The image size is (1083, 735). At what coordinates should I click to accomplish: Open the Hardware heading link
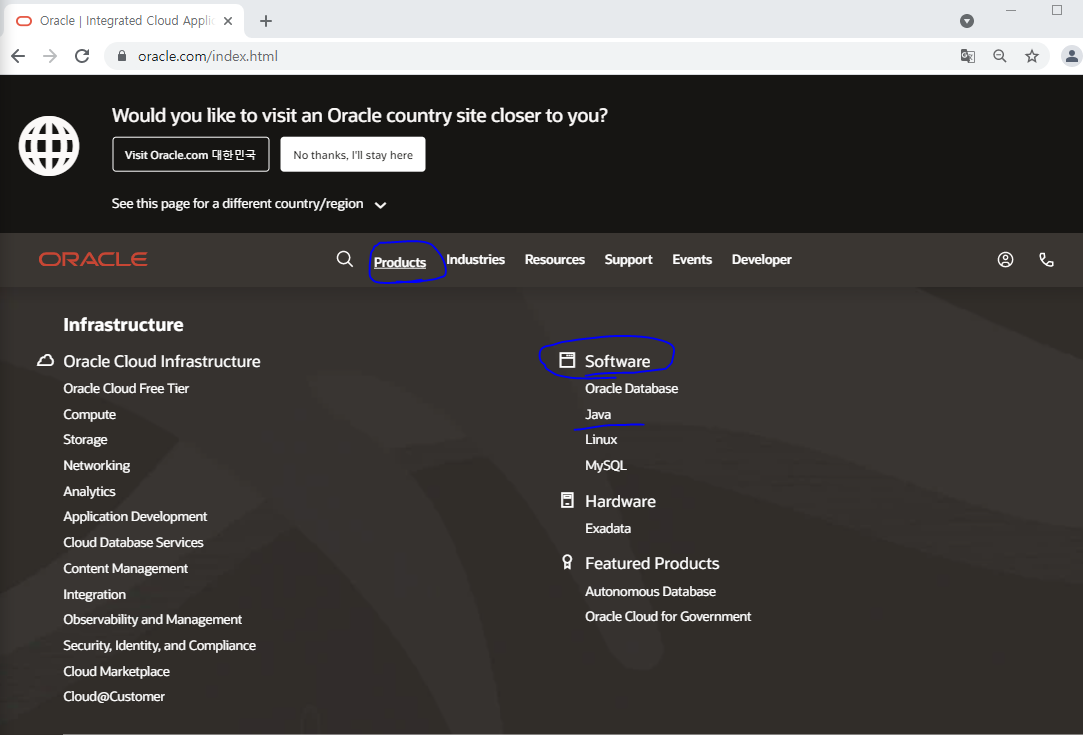[620, 502]
